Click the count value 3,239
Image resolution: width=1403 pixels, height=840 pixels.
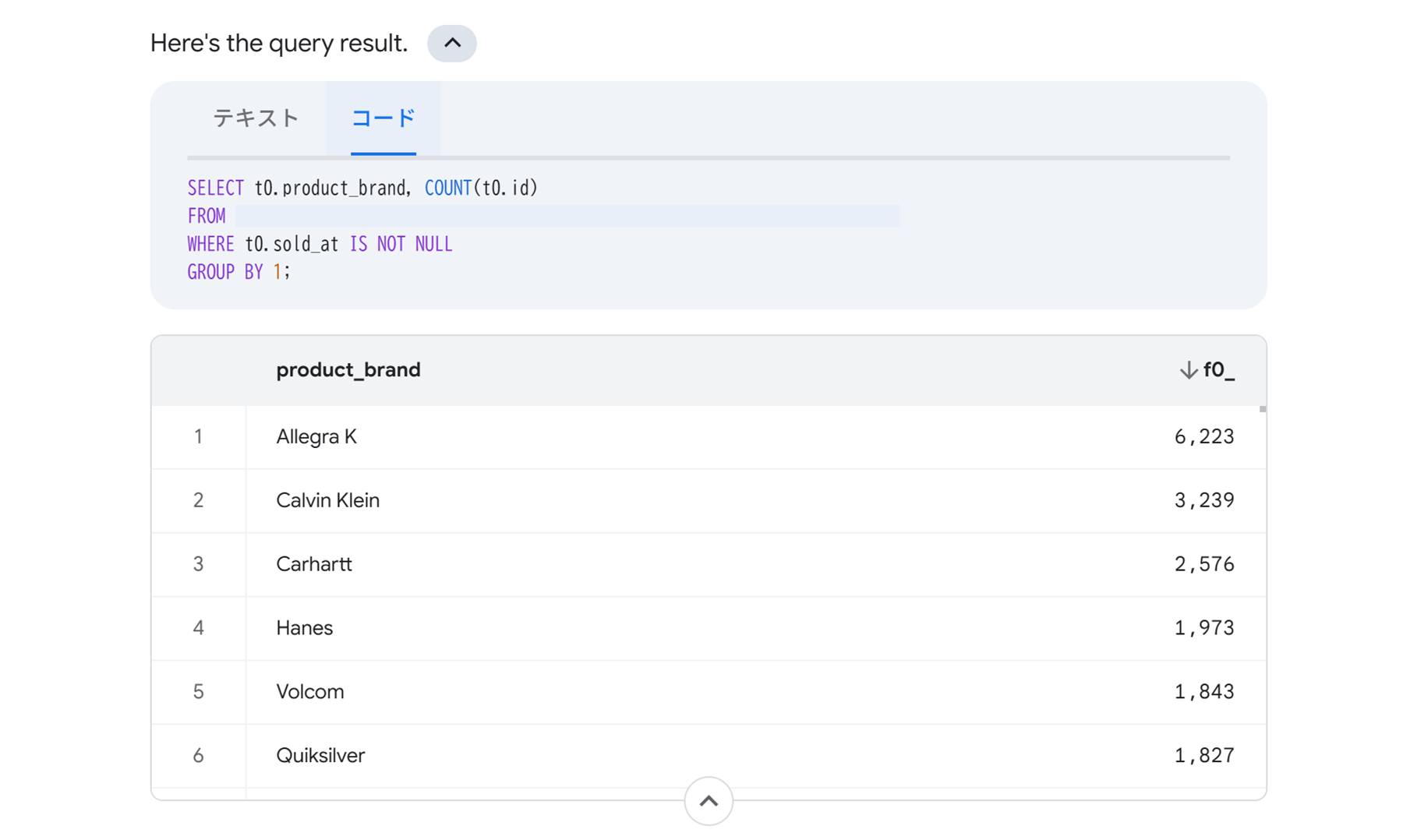(x=1204, y=500)
